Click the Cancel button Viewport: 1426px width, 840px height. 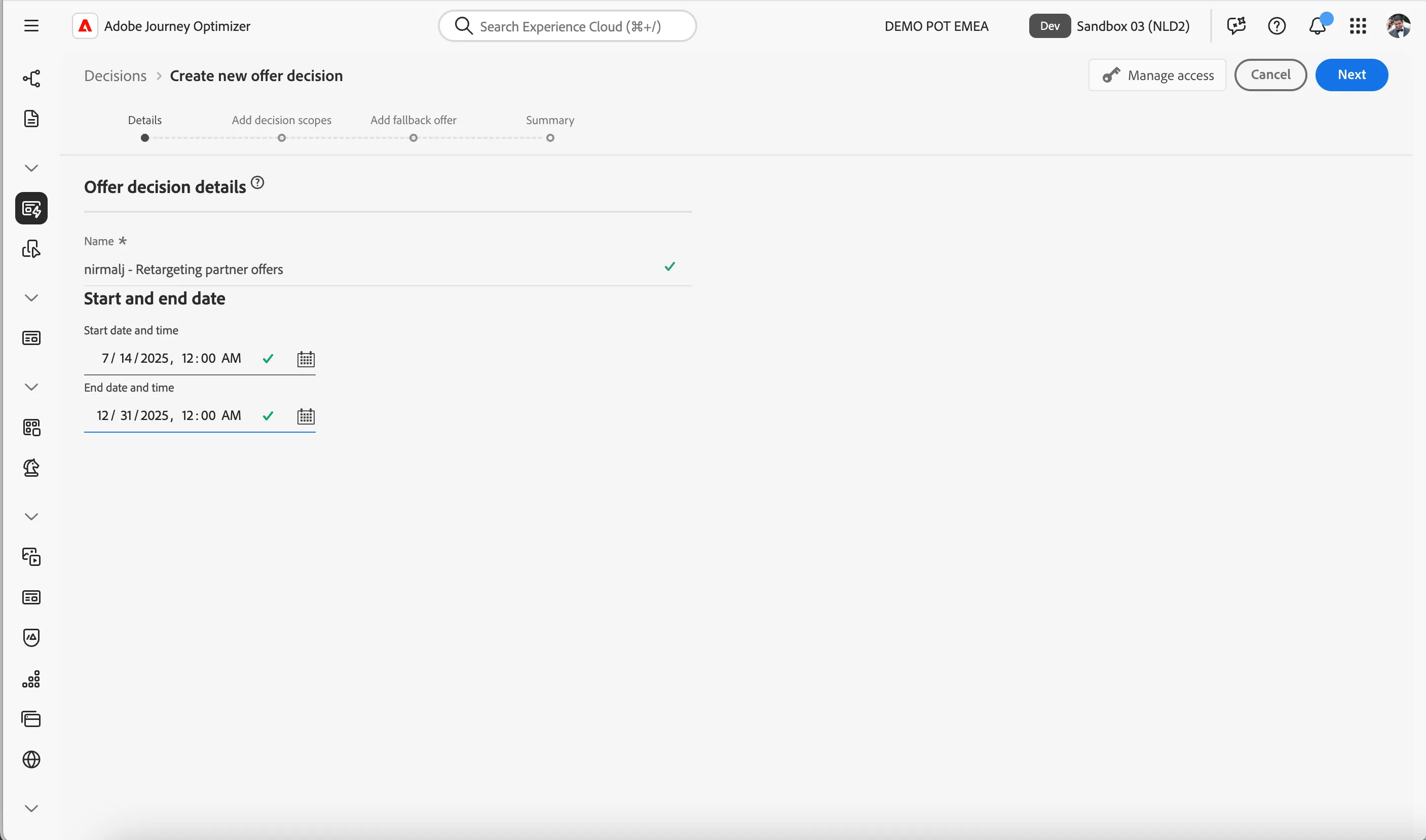(x=1270, y=74)
